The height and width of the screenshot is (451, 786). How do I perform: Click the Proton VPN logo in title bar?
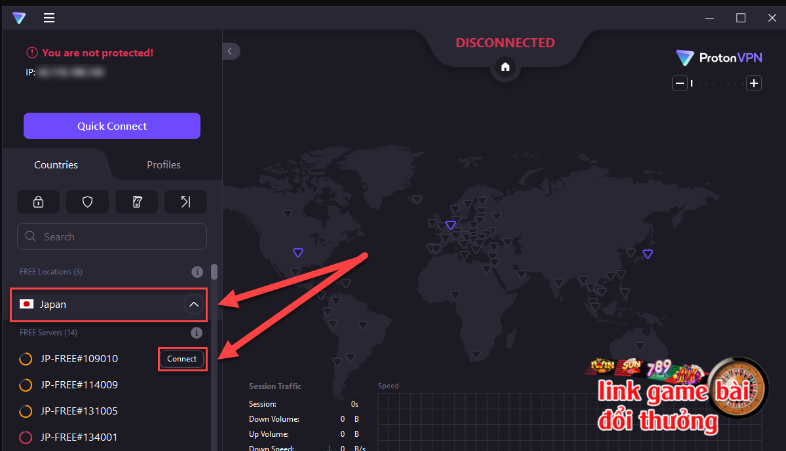tap(19, 18)
